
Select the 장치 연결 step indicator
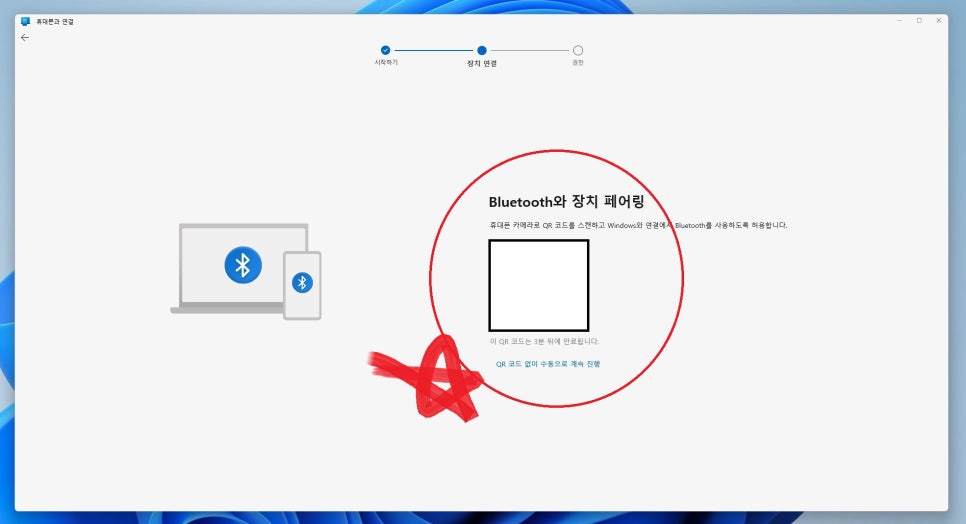point(482,50)
